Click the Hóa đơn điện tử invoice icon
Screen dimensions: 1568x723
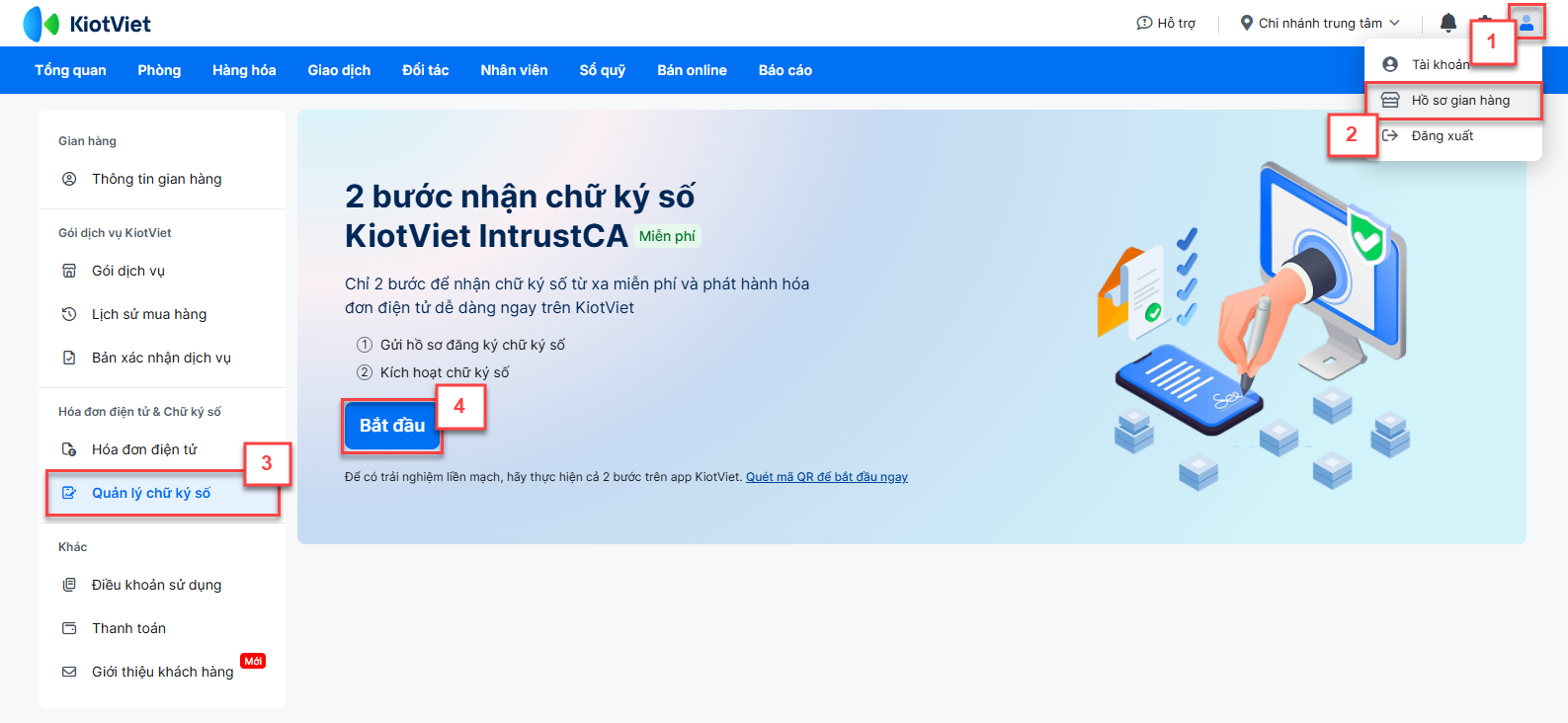(x=69, y=449)
